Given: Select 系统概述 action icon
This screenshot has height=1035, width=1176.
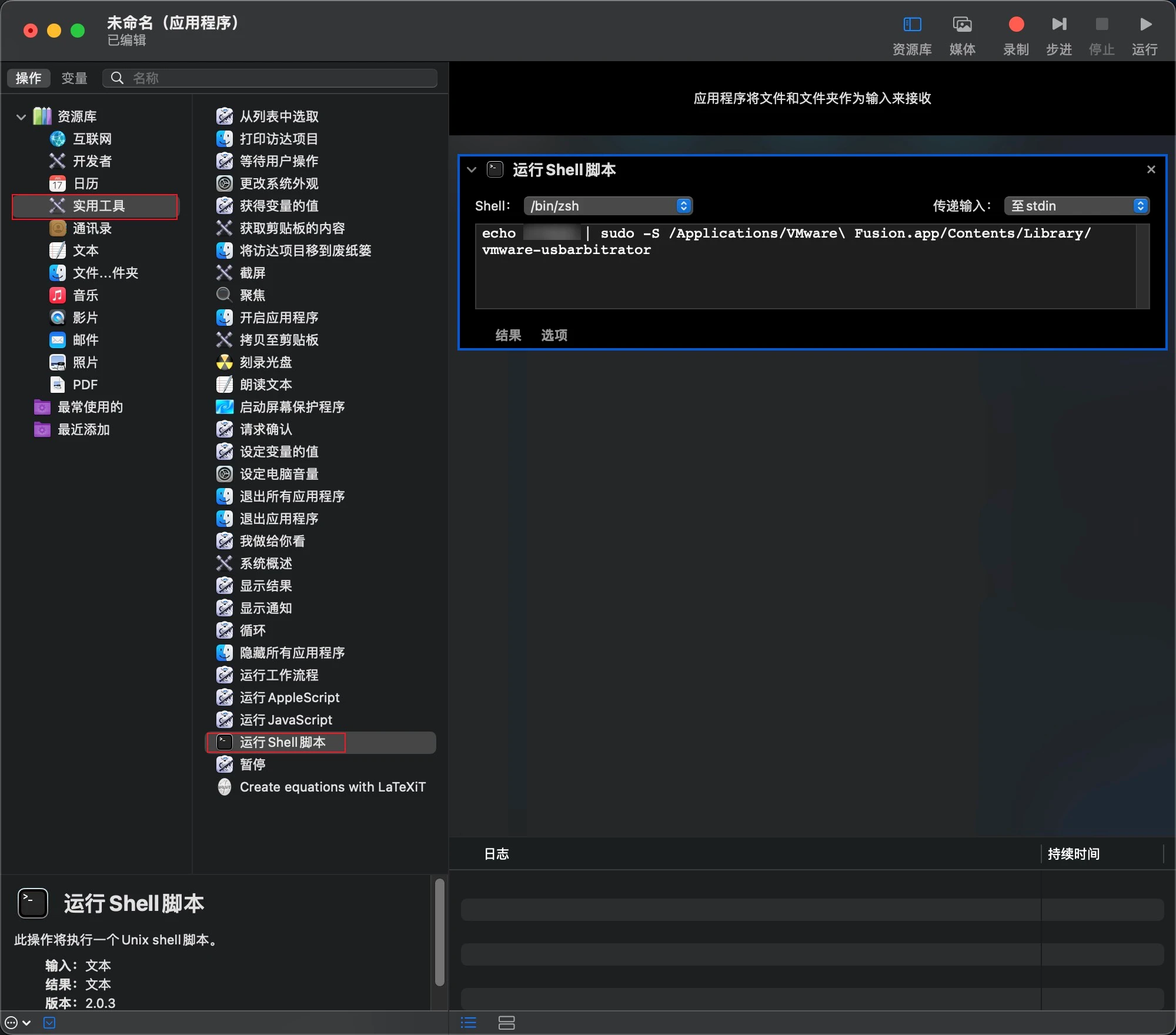Looking at the screenshot, I should coord(225,563).
